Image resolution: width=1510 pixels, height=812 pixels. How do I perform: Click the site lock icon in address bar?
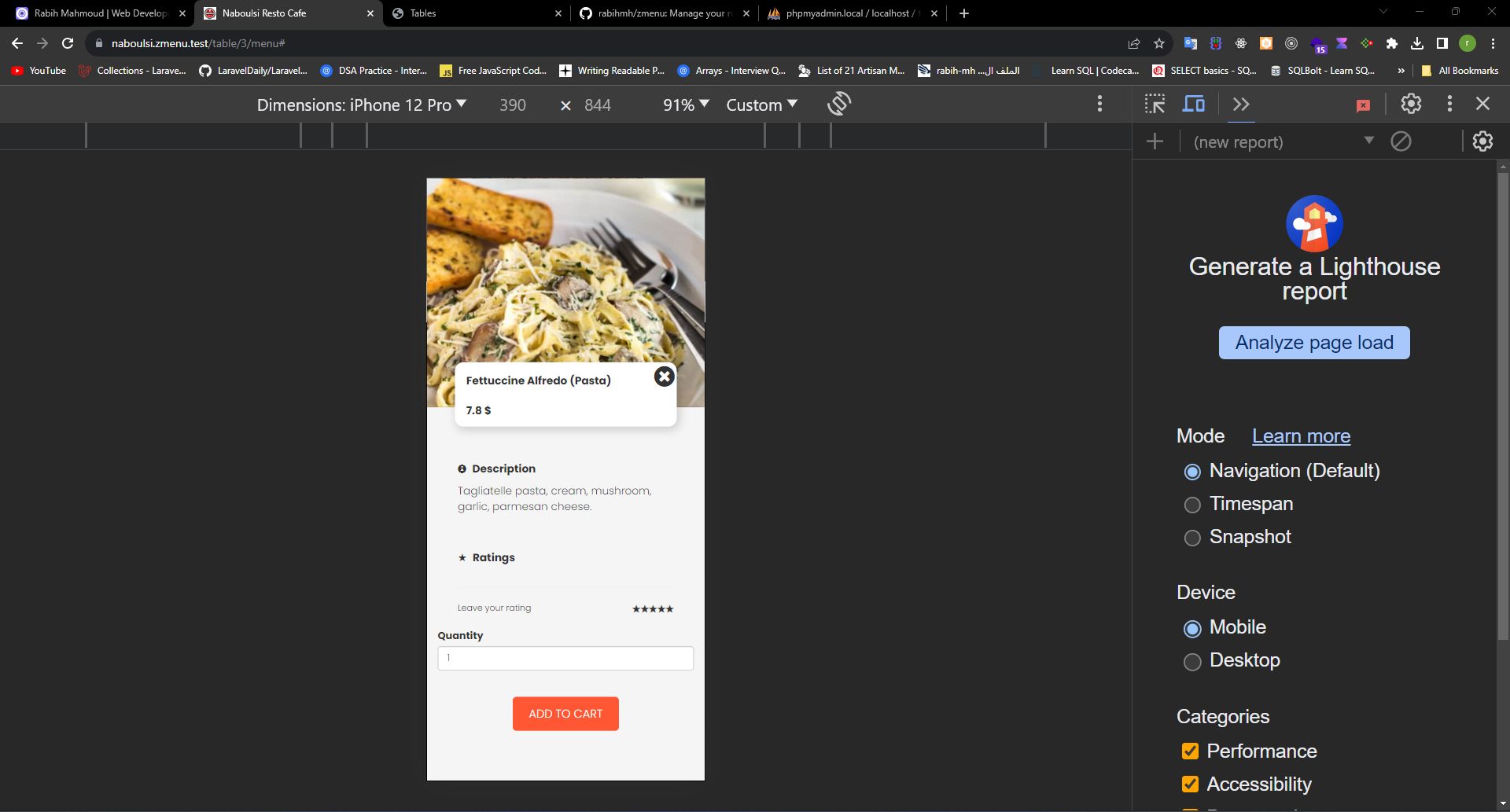(x=99, y=43)
